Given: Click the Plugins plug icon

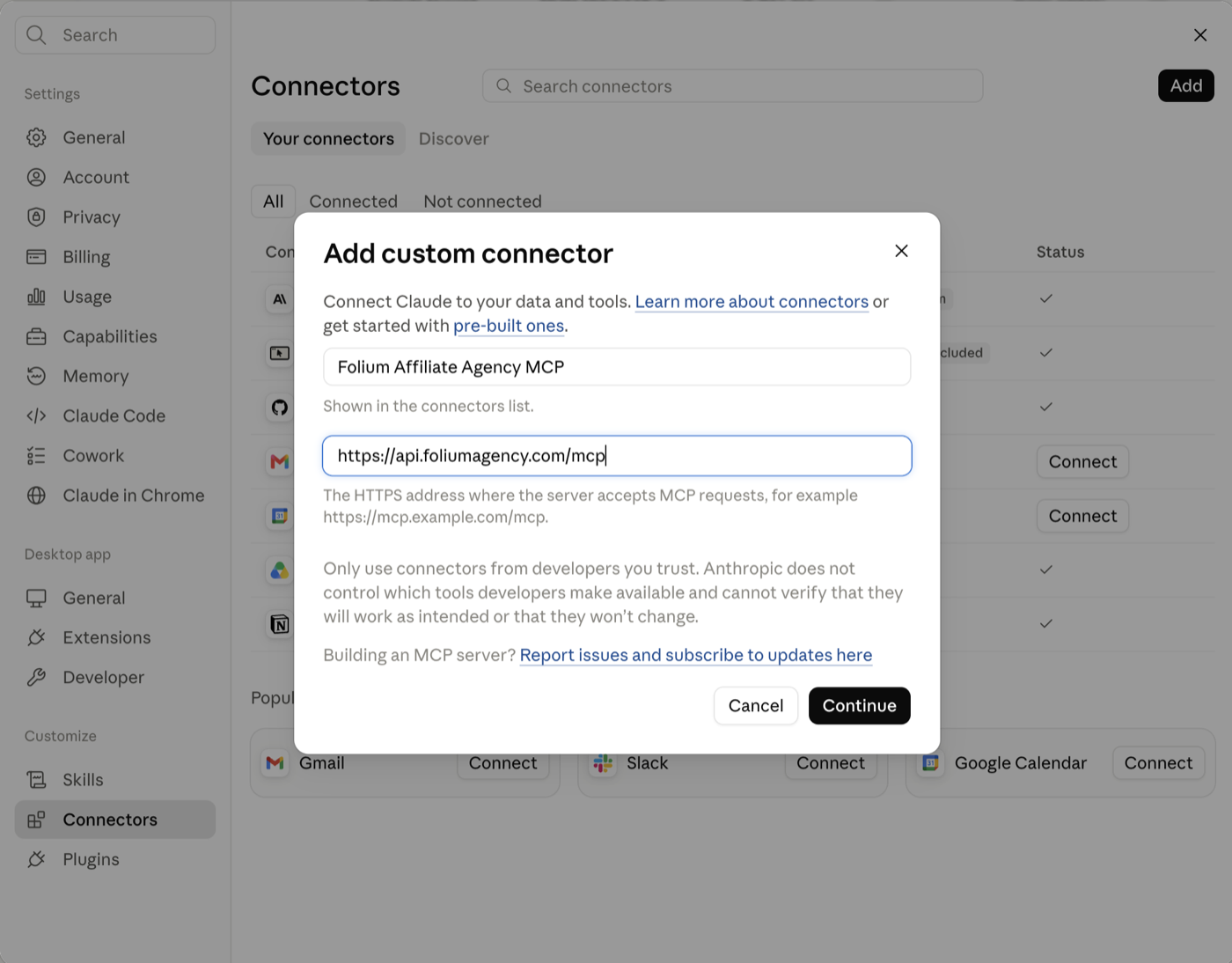Looking at the screenshot, I should pos(36,859).
